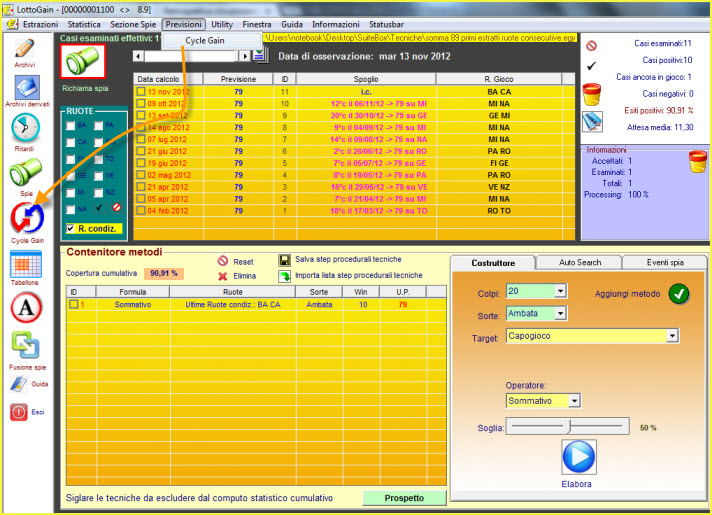Click the red prohibition icon in stats panel
Screen dimensions: 712x515
click(x=591, y=46)
